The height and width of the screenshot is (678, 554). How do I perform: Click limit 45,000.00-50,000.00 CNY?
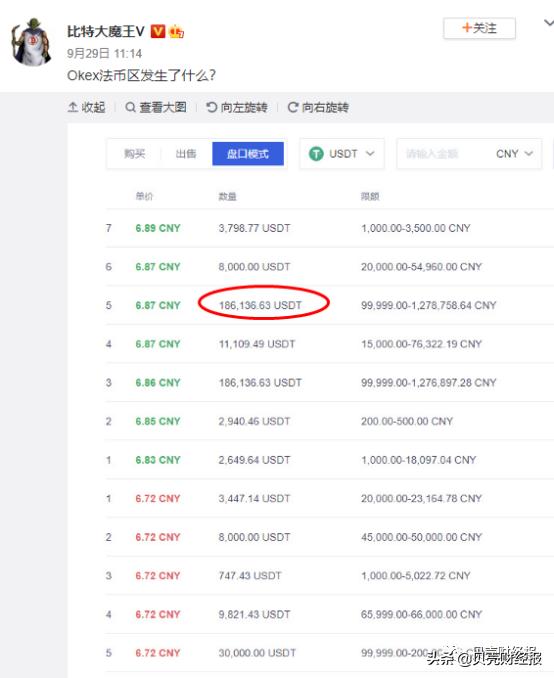click(421, 537)
